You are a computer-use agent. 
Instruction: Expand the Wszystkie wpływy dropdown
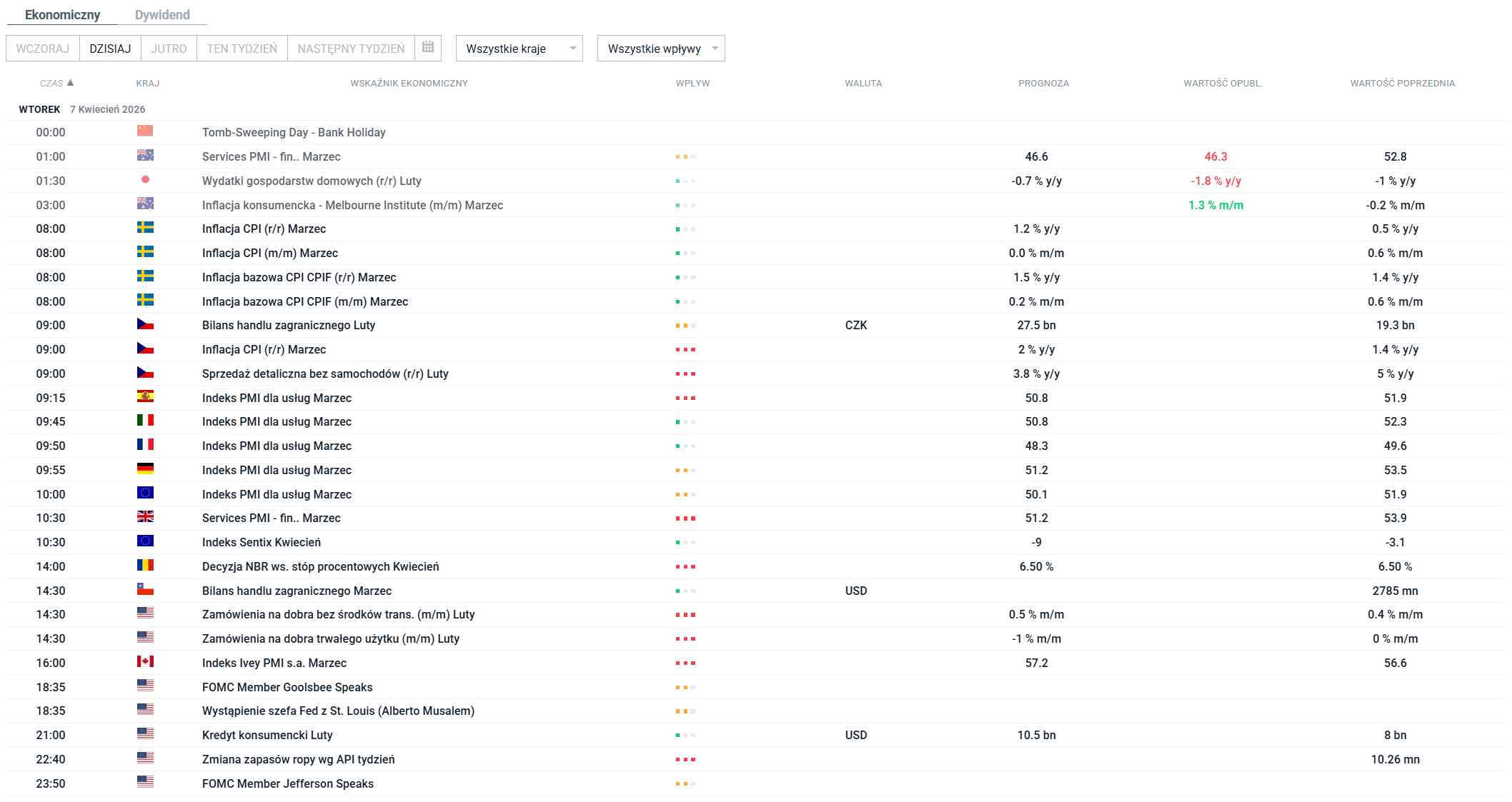coord(661,49)
